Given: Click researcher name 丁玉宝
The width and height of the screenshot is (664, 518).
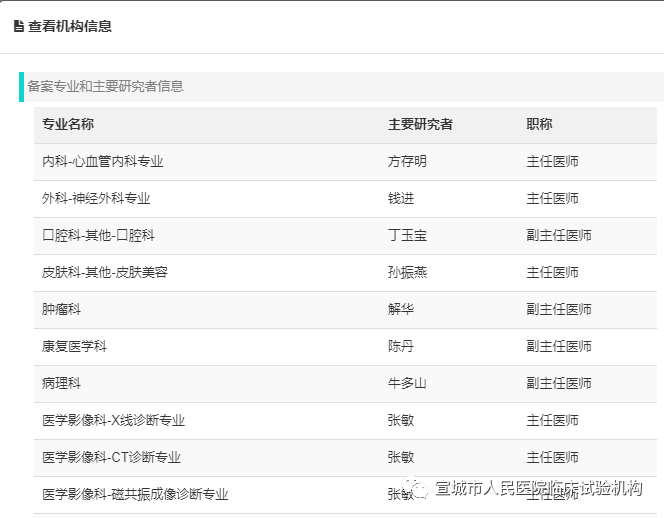Looking at the screenshot, I should click(x=407, y=235).
